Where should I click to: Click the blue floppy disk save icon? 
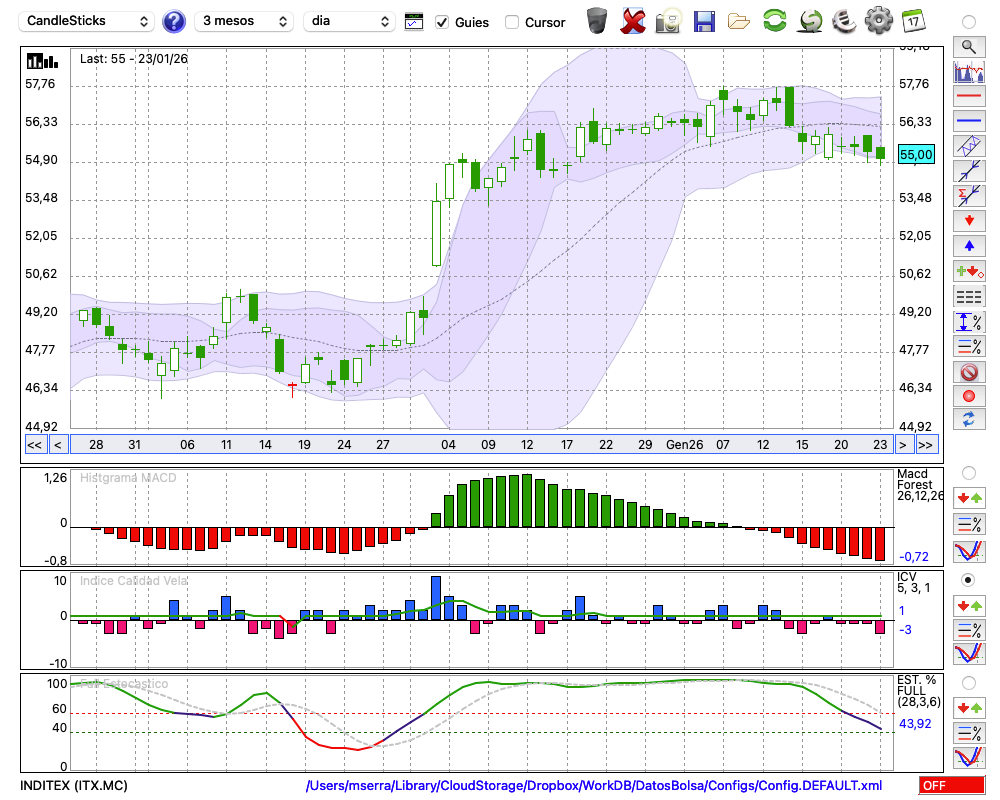coord(704,20)
